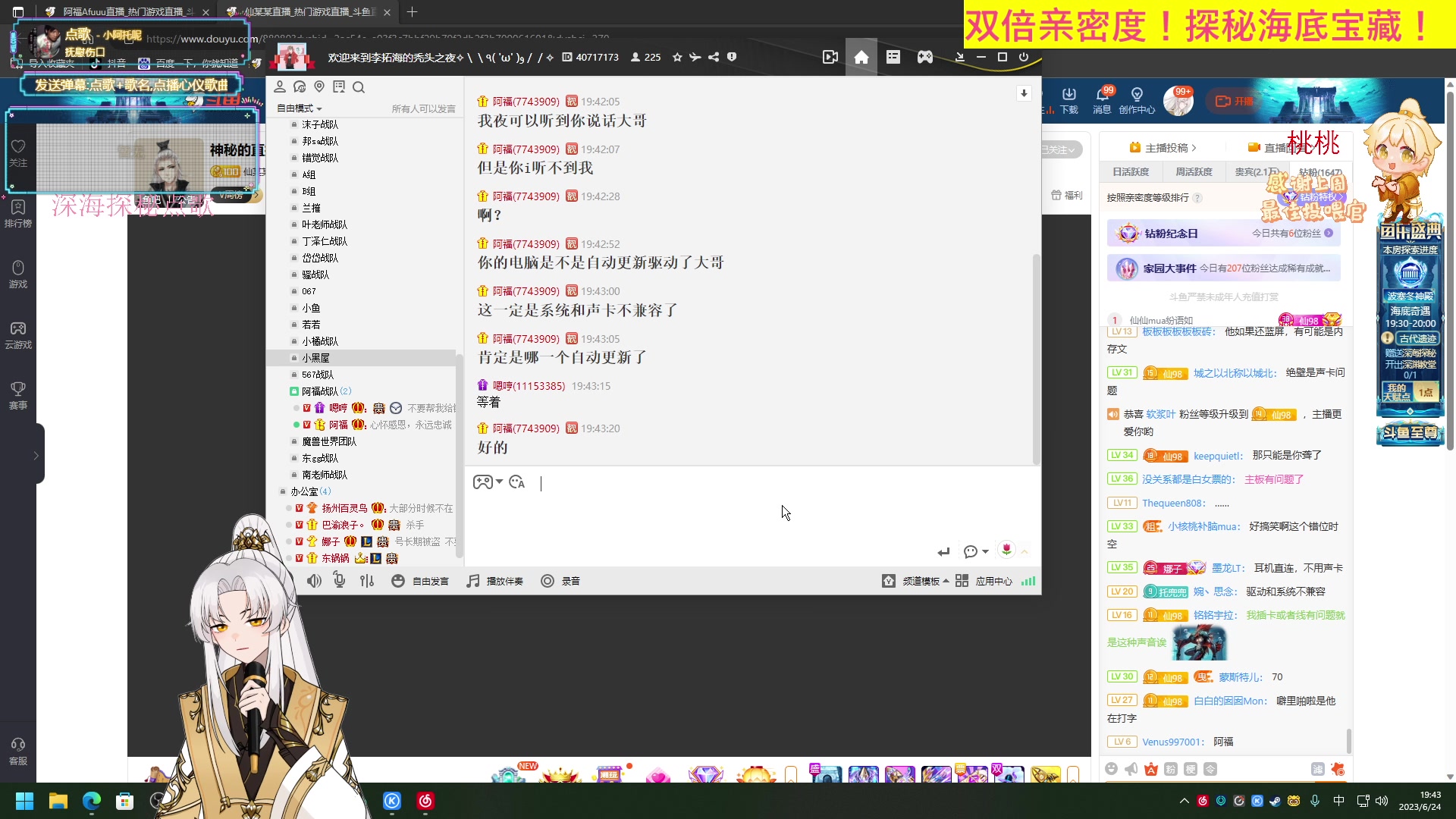Click the user avatar in Douyu header
Image resolution: width=1456 pixels, height=819 pixels.
[1178, 101]
